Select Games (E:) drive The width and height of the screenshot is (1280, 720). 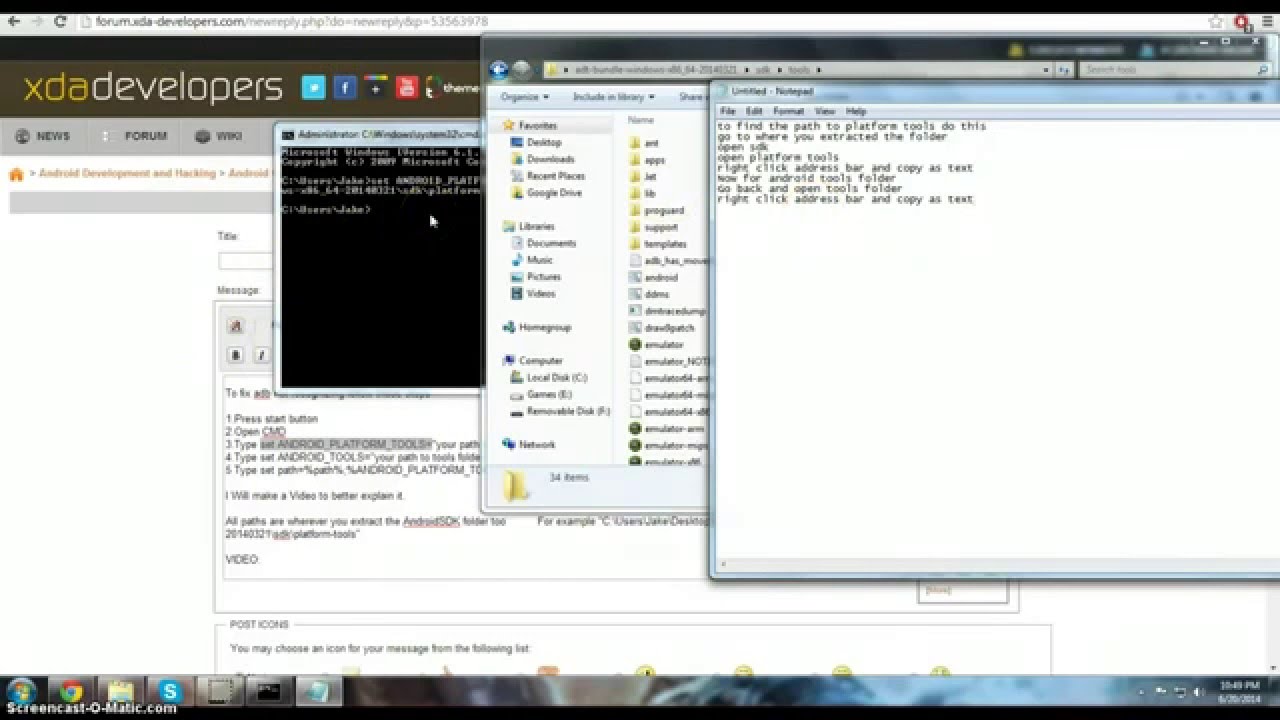540,394
